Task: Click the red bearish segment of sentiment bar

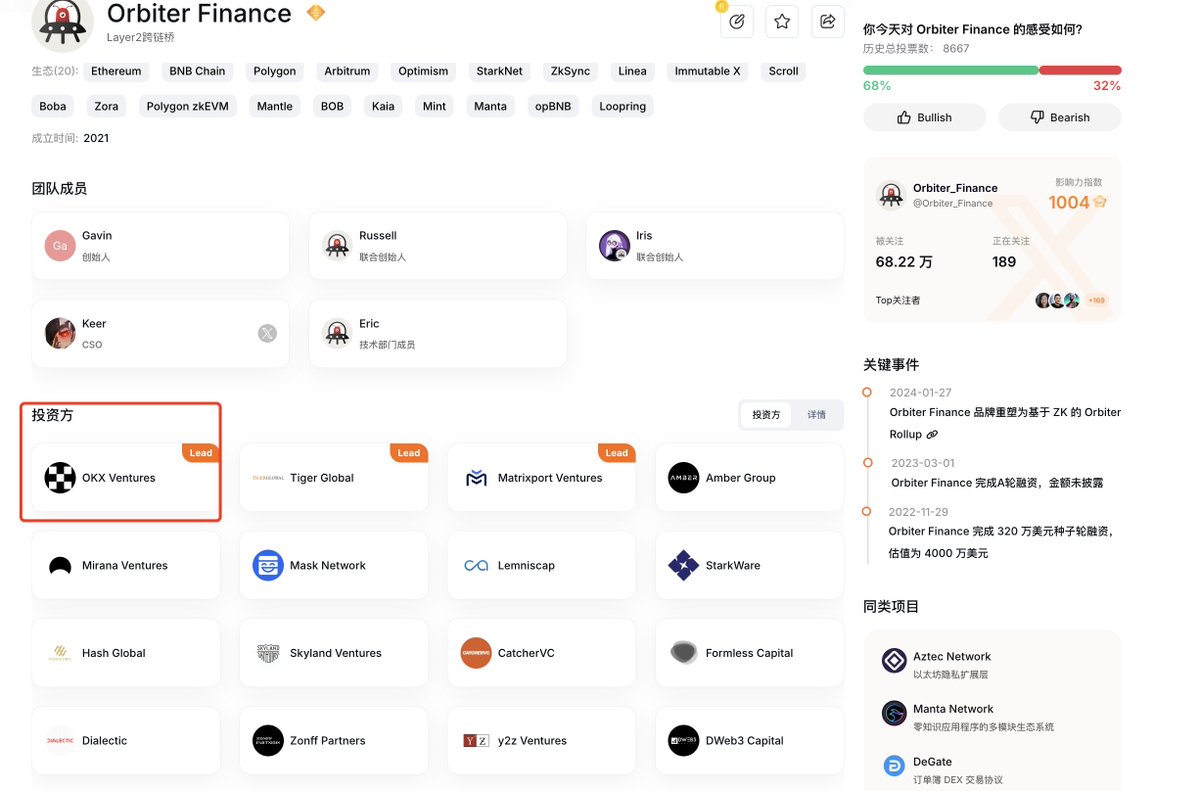Action: tap(1080, 70)
